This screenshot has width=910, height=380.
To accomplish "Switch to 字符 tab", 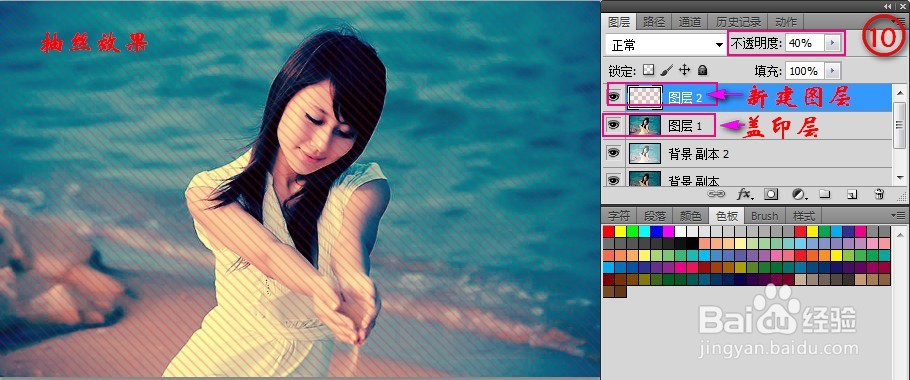I will pos(619,216).
